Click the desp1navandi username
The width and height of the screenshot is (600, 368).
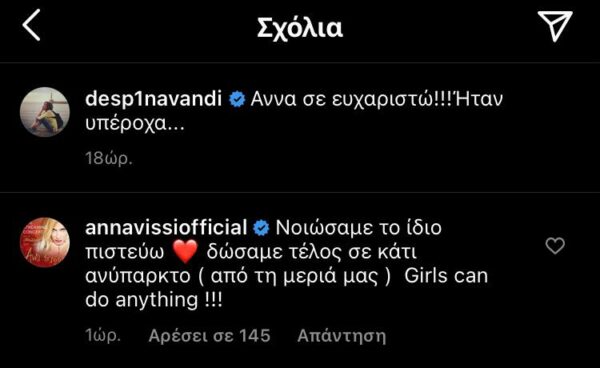(x=153, y=99)
